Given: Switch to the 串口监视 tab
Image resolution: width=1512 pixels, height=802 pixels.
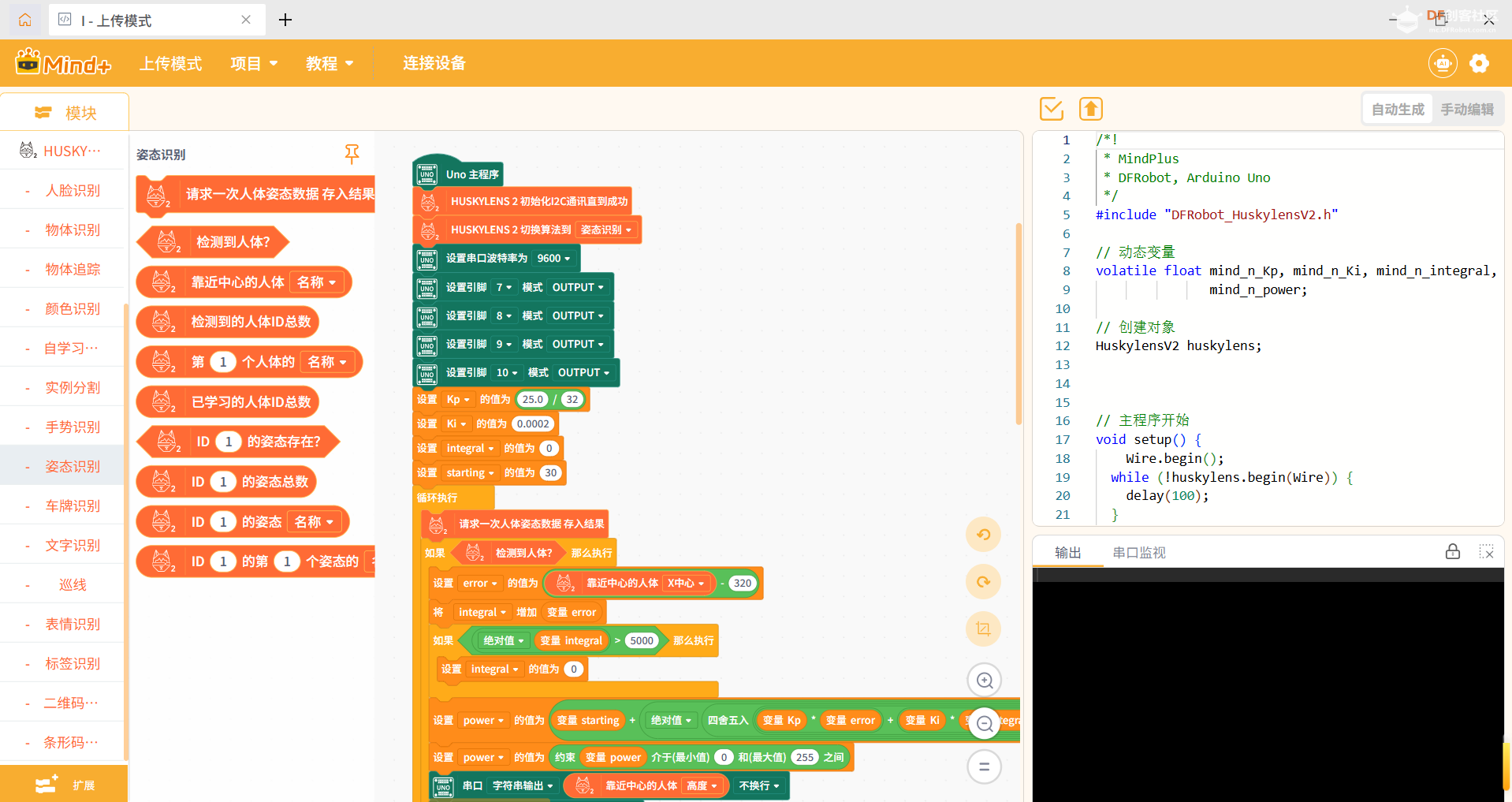Looking at the screenshot, I should pyautogui.click(x=1138, y=553).
